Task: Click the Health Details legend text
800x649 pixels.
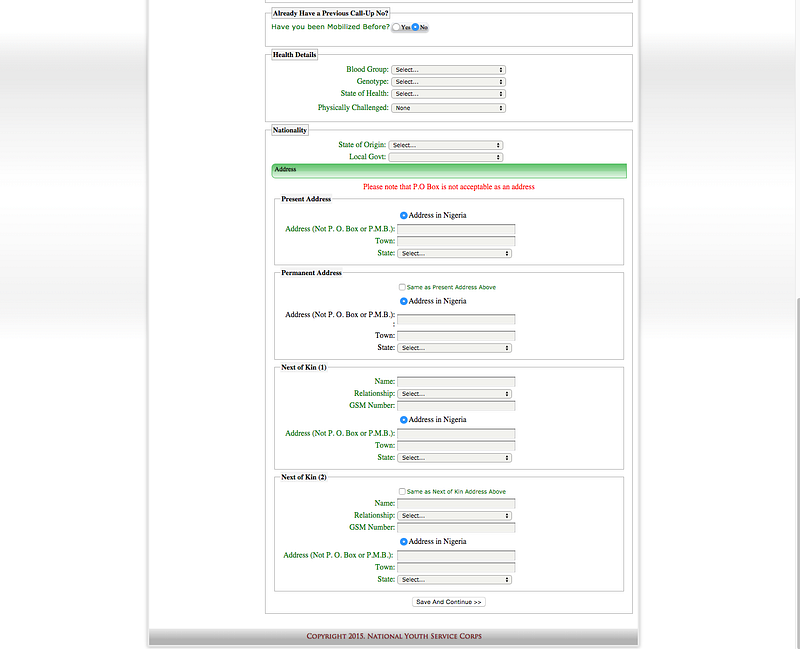Action: click(x=294, y=55)
